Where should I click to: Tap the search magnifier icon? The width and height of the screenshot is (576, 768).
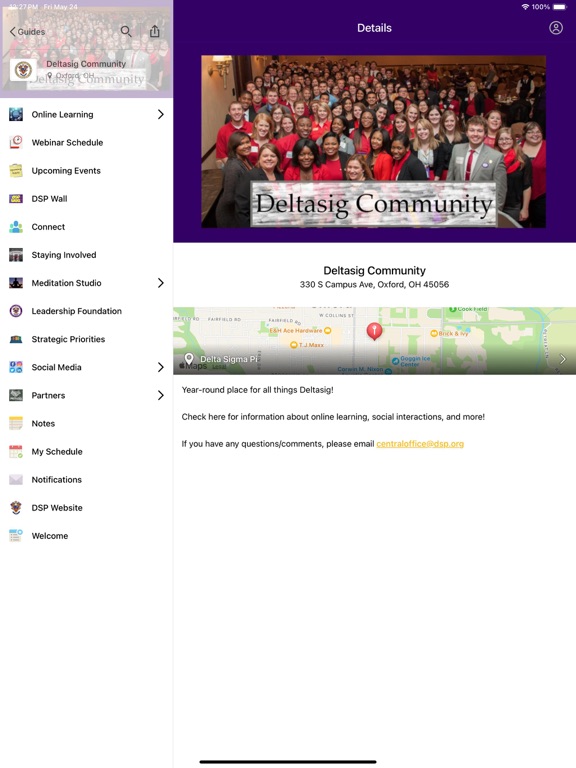[126, 32]
